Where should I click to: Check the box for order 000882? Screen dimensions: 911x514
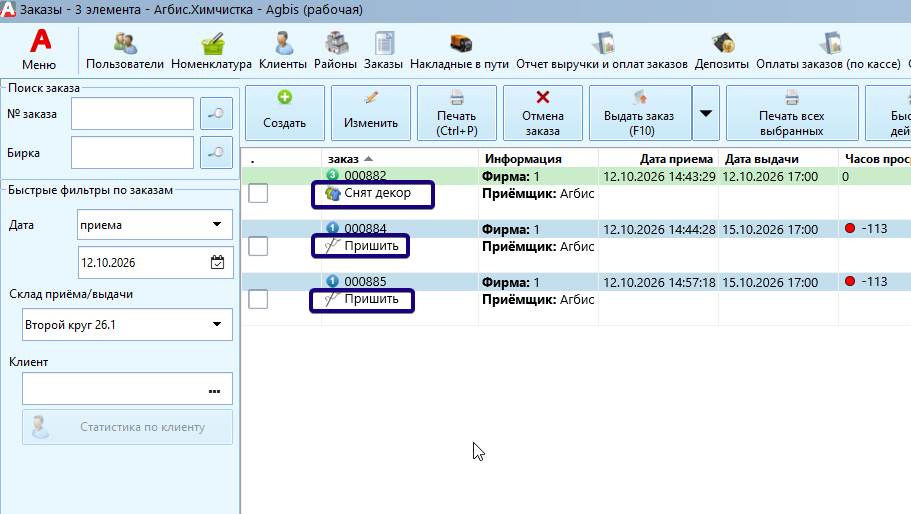click(x=258, y=193)
